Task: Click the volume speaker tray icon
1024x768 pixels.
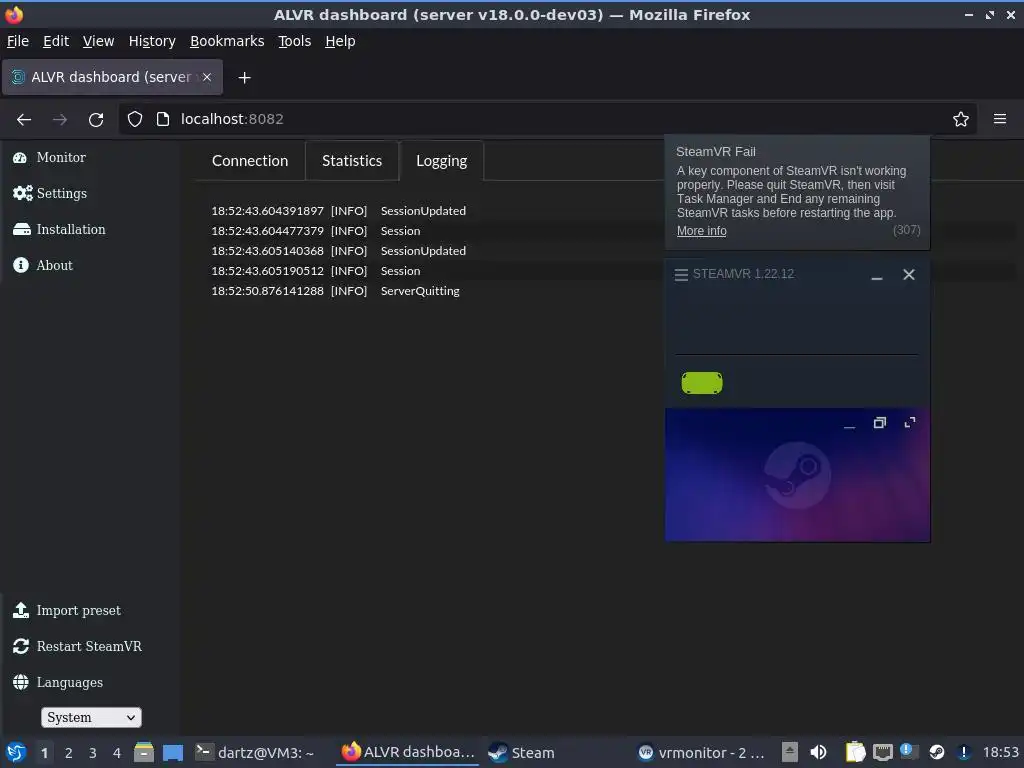Action: [818, 752]
